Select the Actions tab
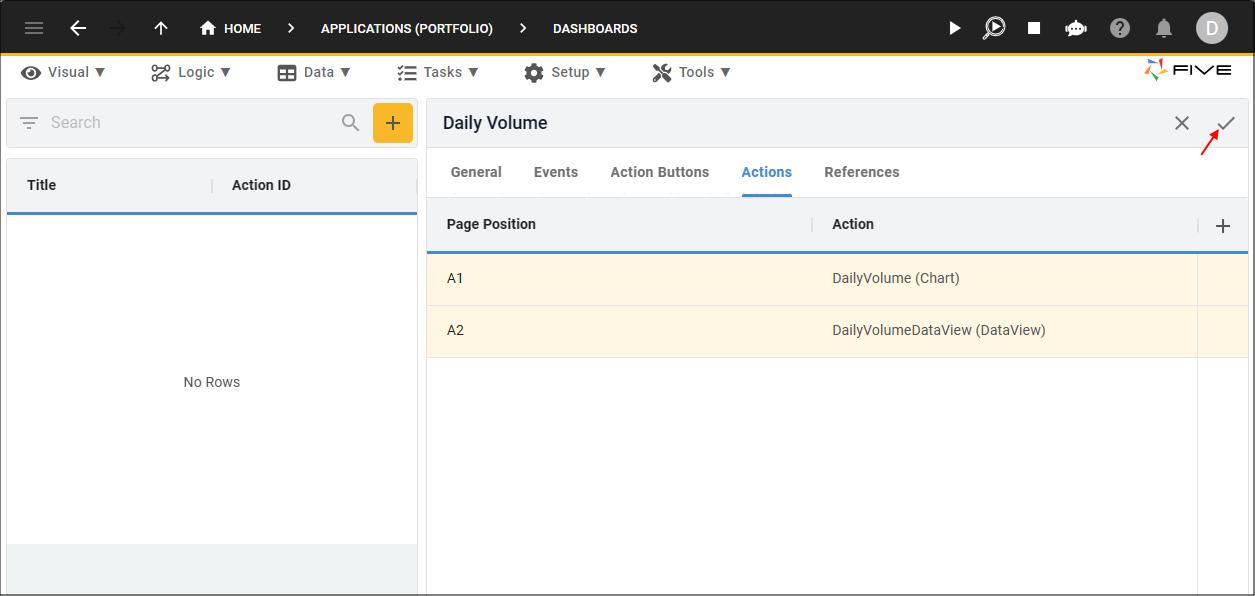 (767, 172)
